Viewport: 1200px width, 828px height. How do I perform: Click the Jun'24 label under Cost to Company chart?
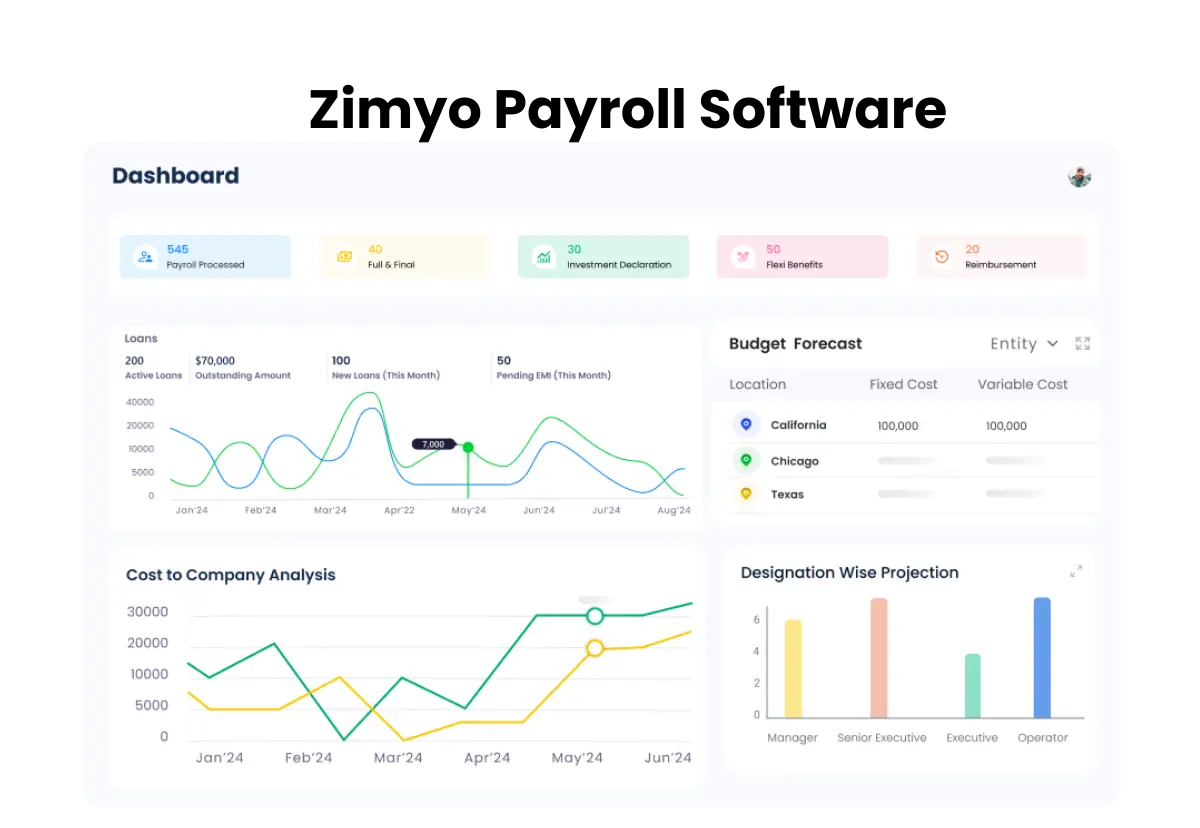[x=666, y=758]
